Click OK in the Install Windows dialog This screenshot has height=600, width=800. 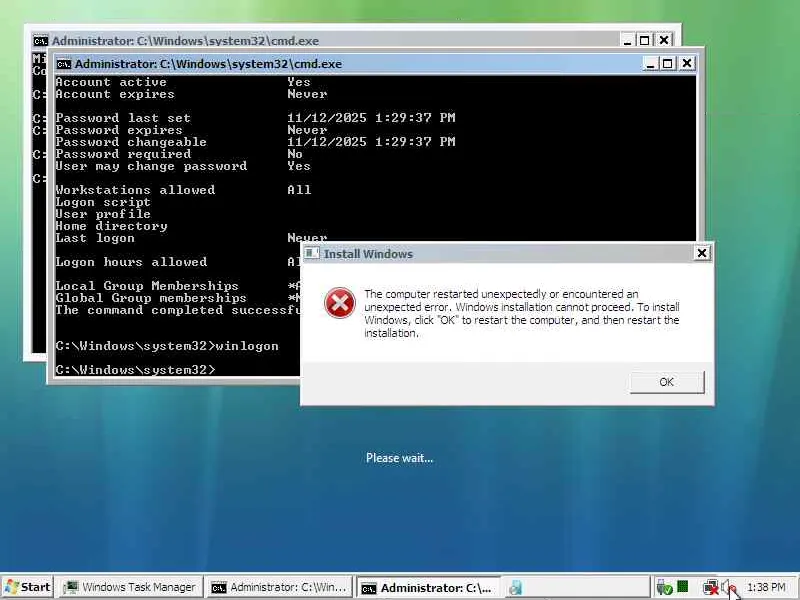[x=667, y=382]
